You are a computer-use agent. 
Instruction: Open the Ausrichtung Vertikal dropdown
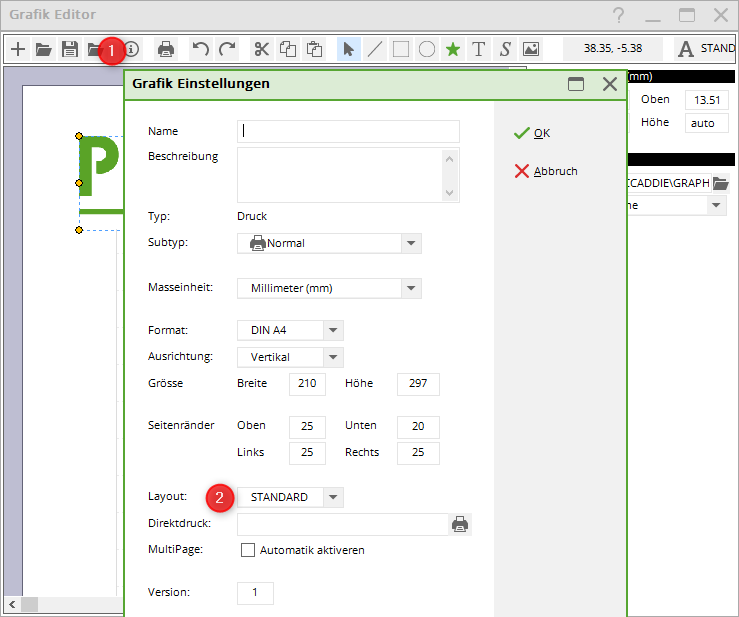point(333,357)
